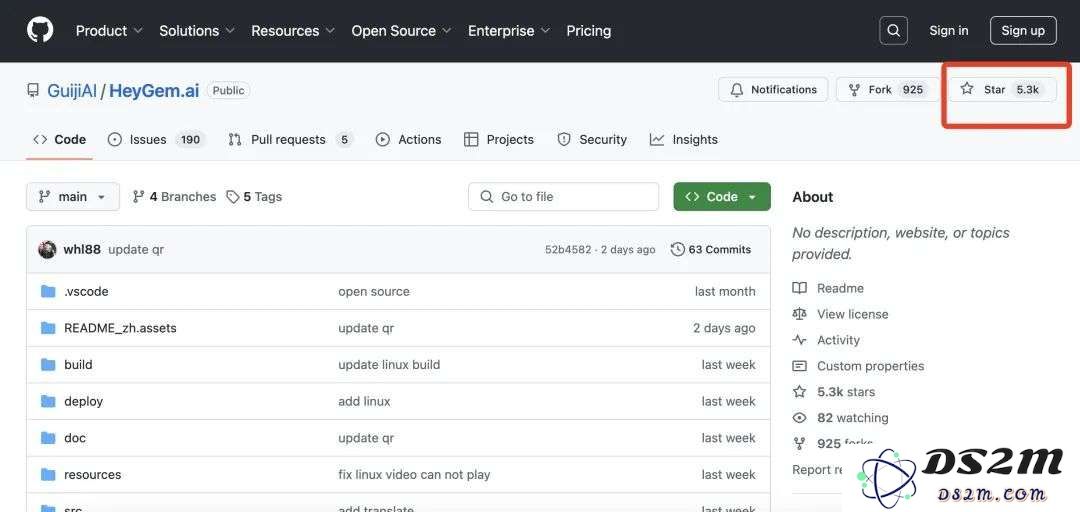Click the star icon beside 5.3k stars
Image resolution: width=1080 pixels, height=512 pixels.
pyautogui.click(x=799, y=391)
